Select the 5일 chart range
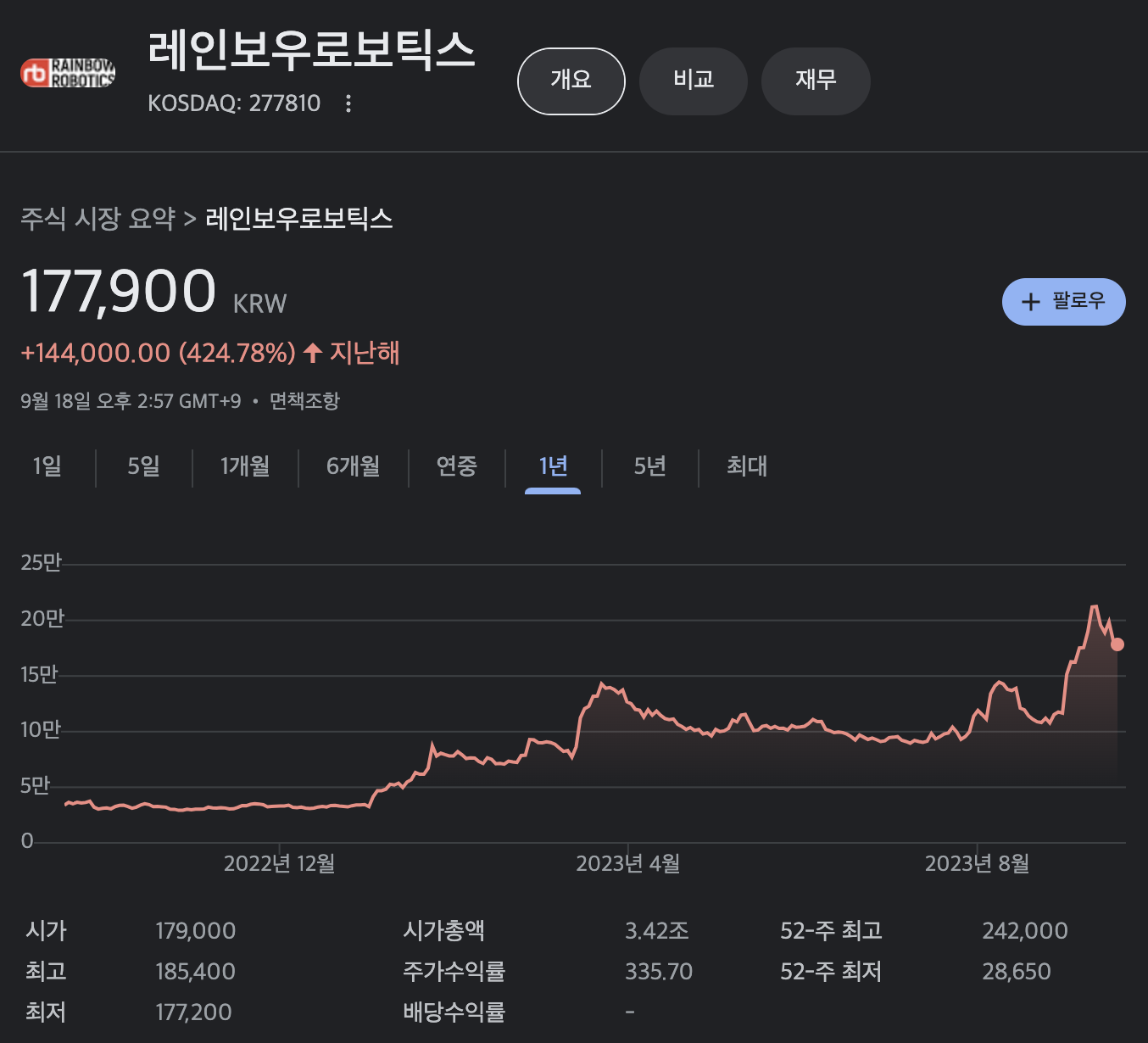1148x1043 pixels. 144,466
